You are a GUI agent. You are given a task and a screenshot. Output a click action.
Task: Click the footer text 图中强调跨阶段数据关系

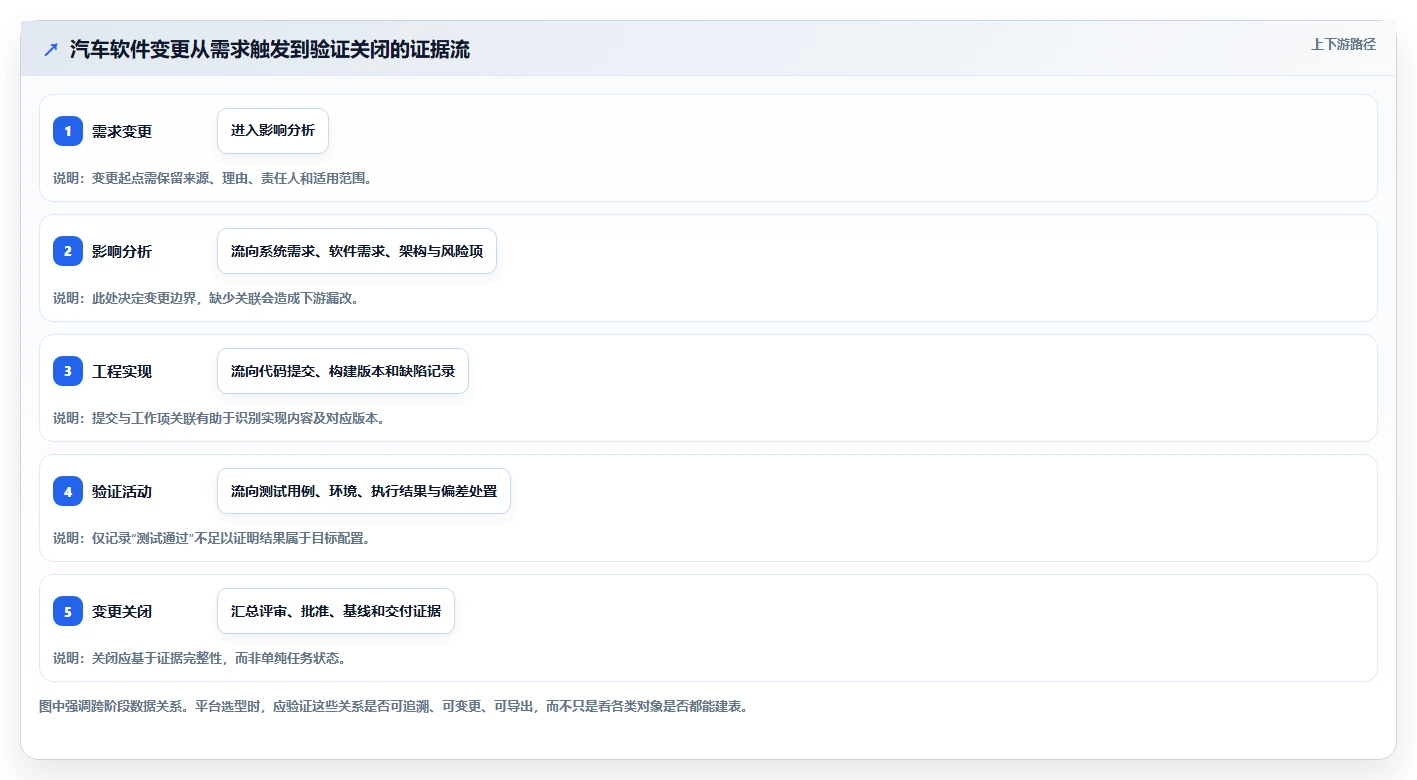click(x=394, y=706)
